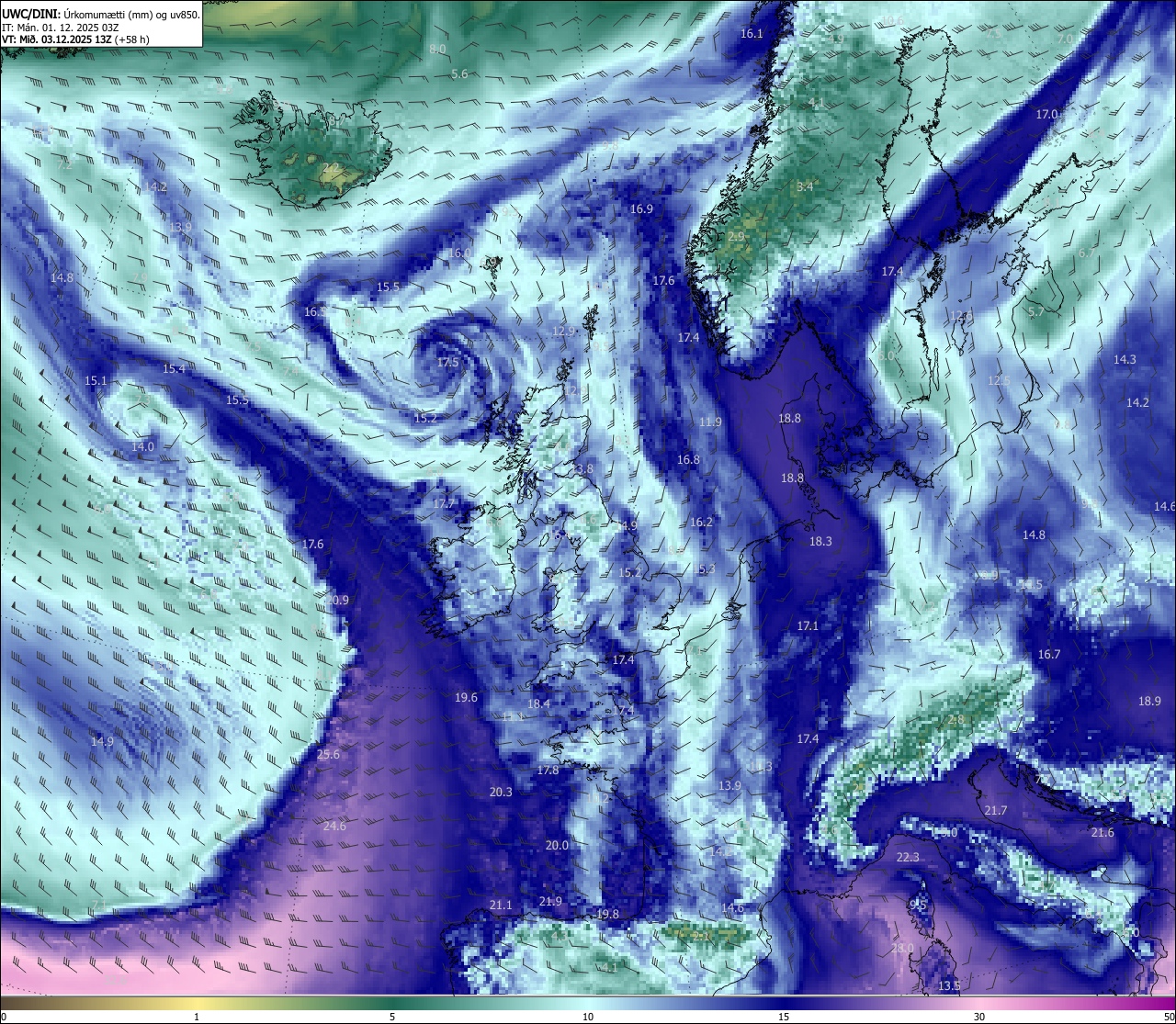Click the '16.7' value on the map
The image size is (1176, 1024).
point(1049,655)
